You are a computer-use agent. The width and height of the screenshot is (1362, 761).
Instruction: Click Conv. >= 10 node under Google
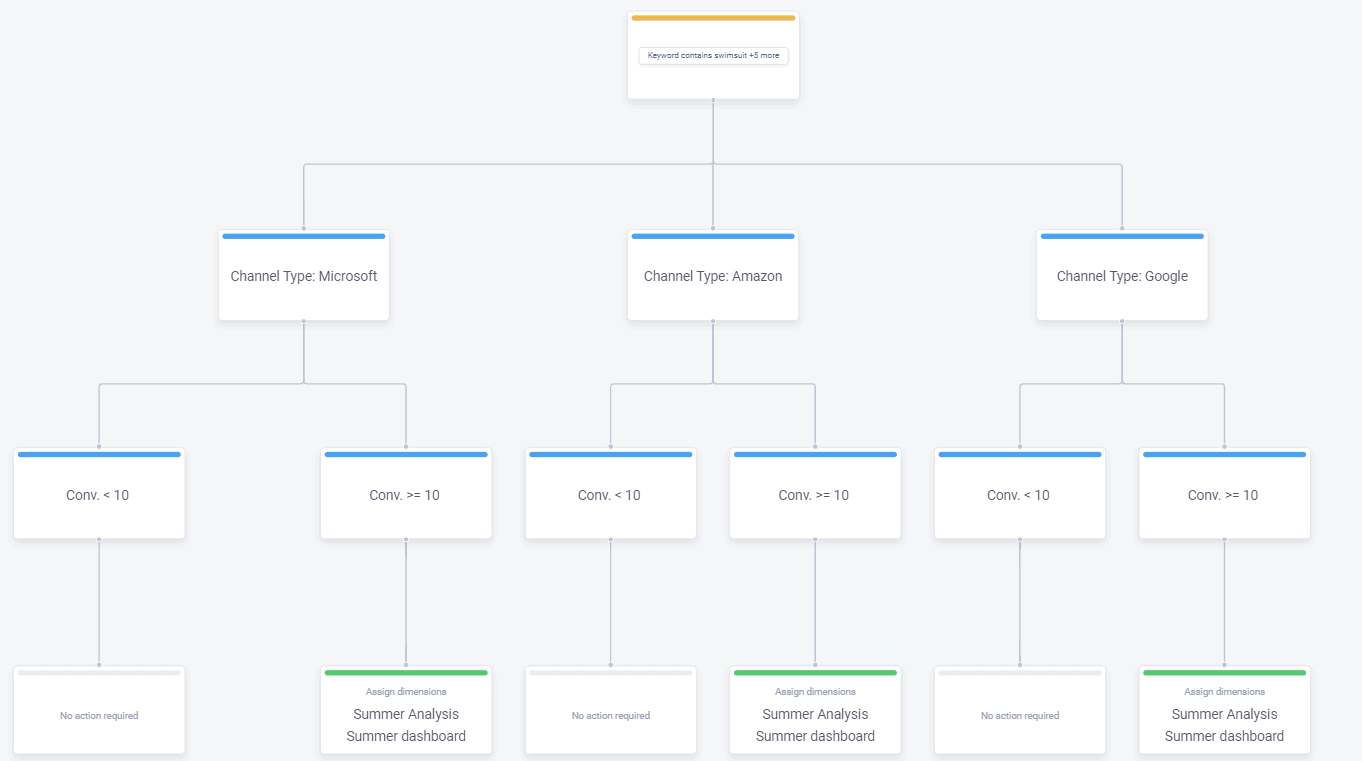1223,495
